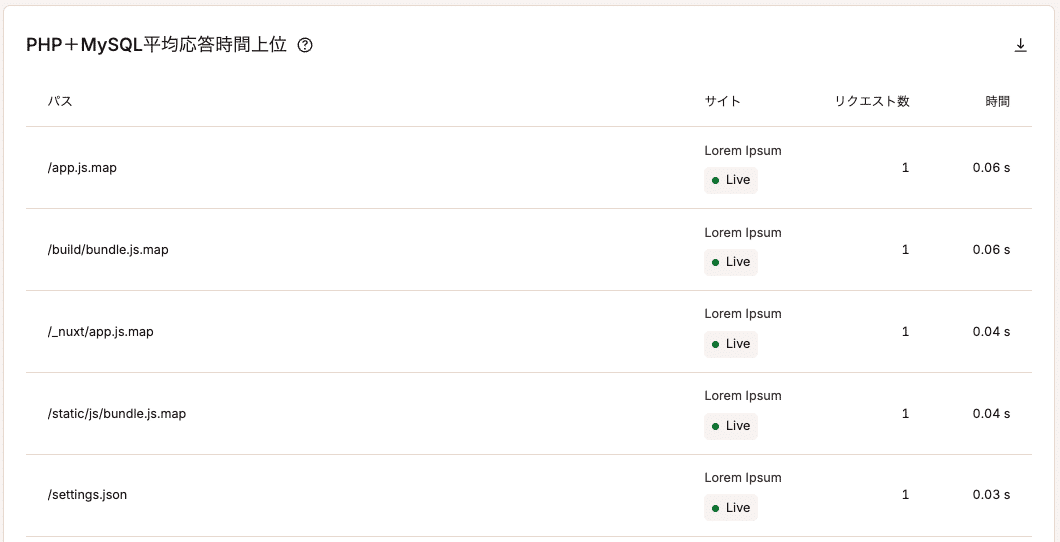Click Lorem Ipsum site in /app.js.map row
This screenshot has height=542, width=1060.
pos(742,151)
